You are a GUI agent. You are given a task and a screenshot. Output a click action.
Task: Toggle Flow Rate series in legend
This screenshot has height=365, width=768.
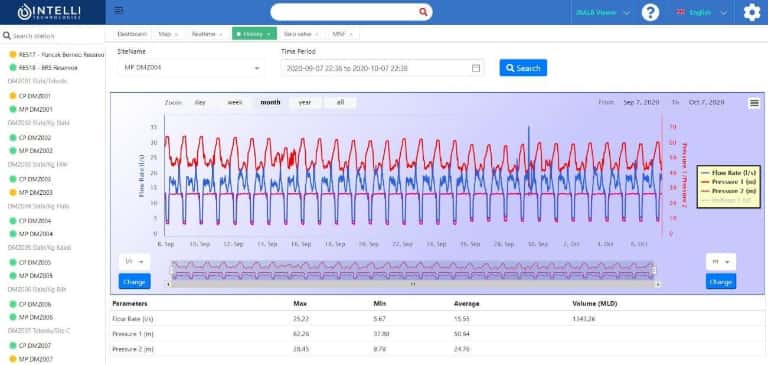pyautogui.click(x=729, y=173)
